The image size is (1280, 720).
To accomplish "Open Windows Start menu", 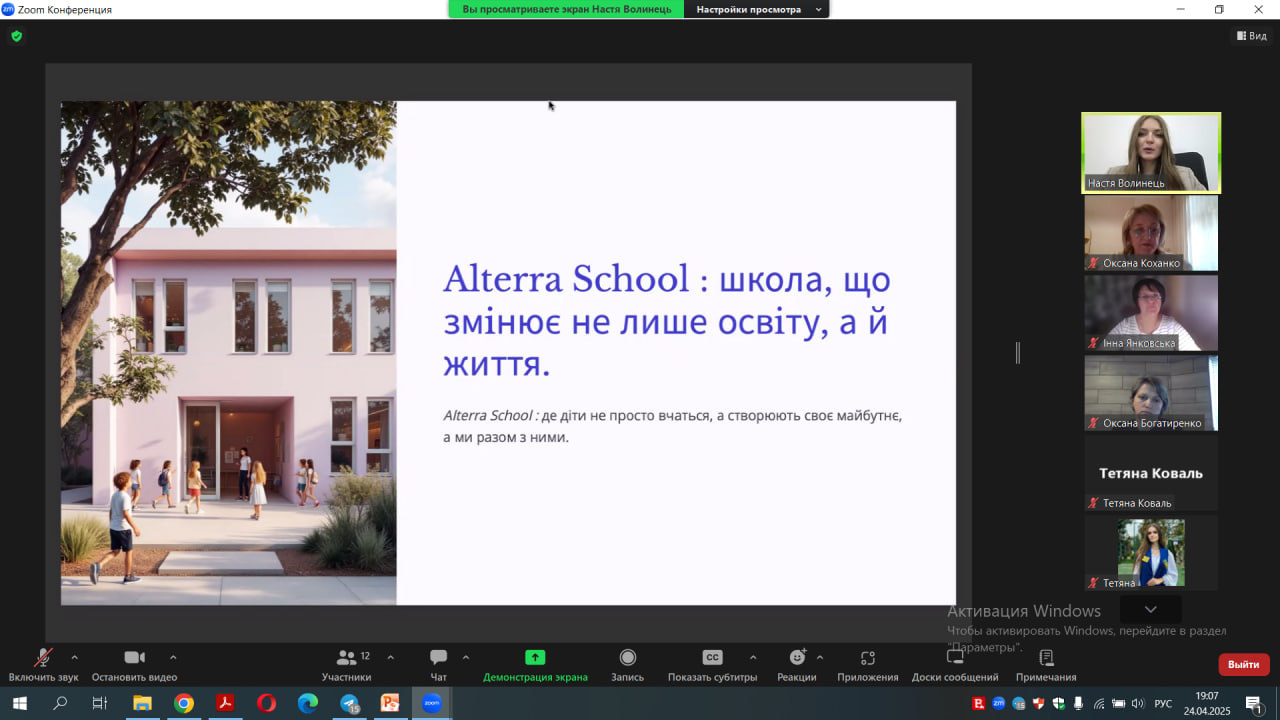I will (19, 703).
